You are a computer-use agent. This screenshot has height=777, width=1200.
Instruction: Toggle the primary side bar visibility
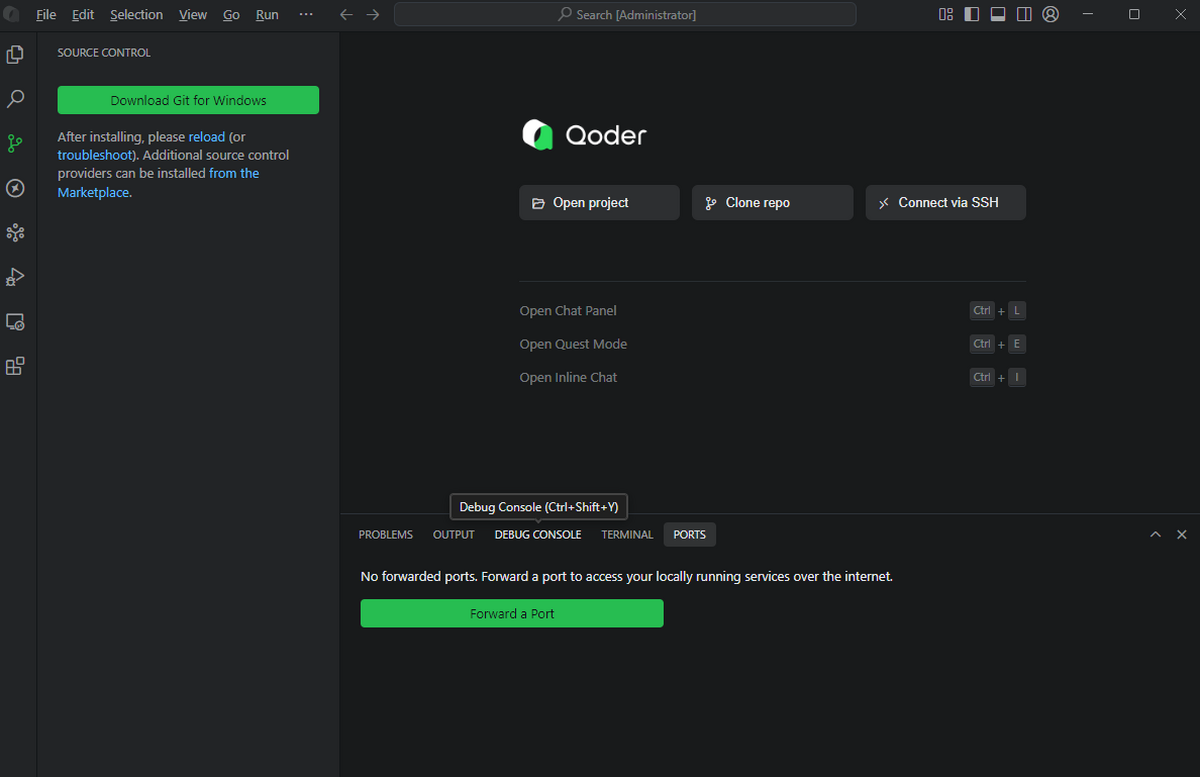[972, 14]
